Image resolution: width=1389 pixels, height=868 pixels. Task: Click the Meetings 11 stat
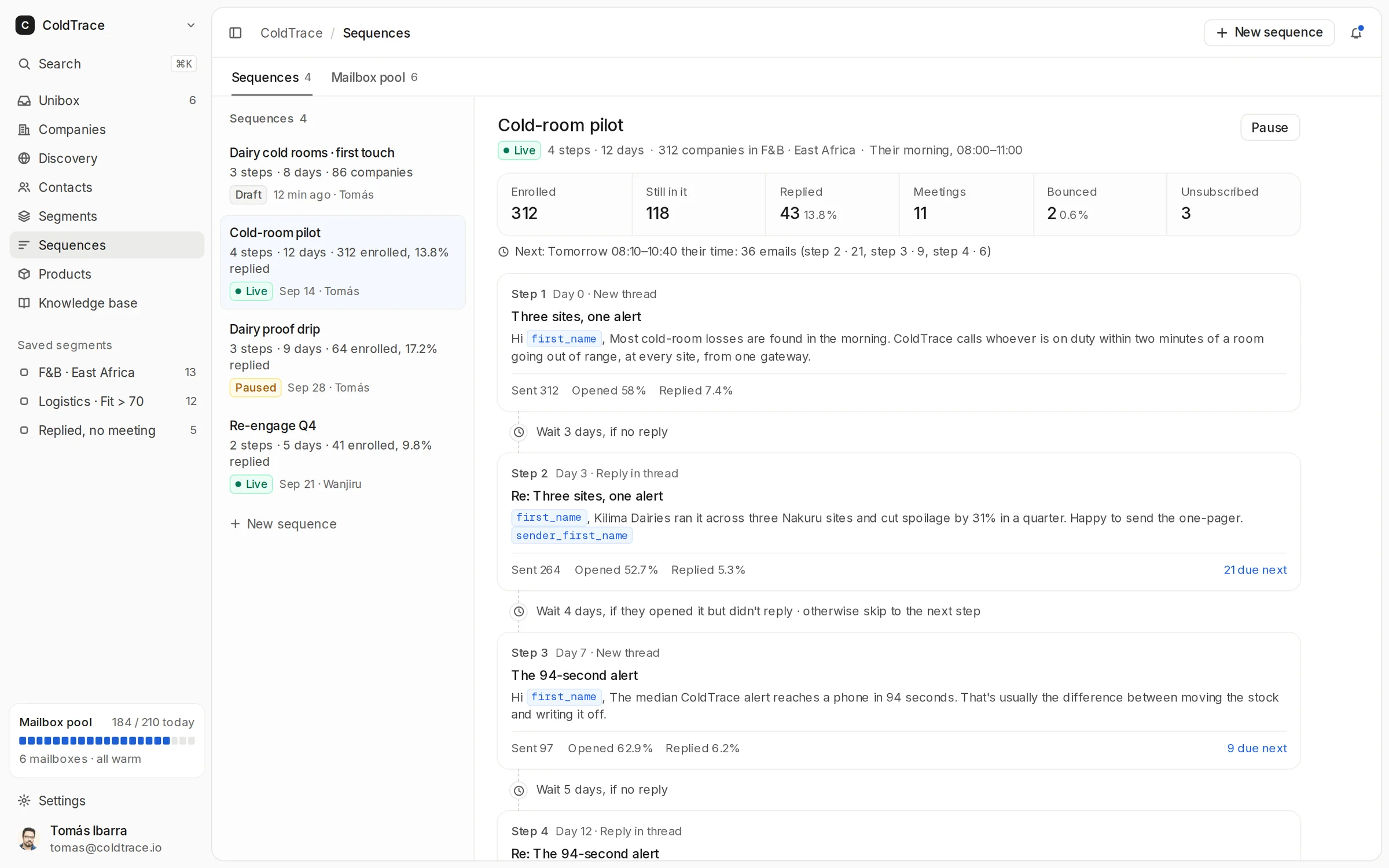pyautogui.click(x=966, y=204)
